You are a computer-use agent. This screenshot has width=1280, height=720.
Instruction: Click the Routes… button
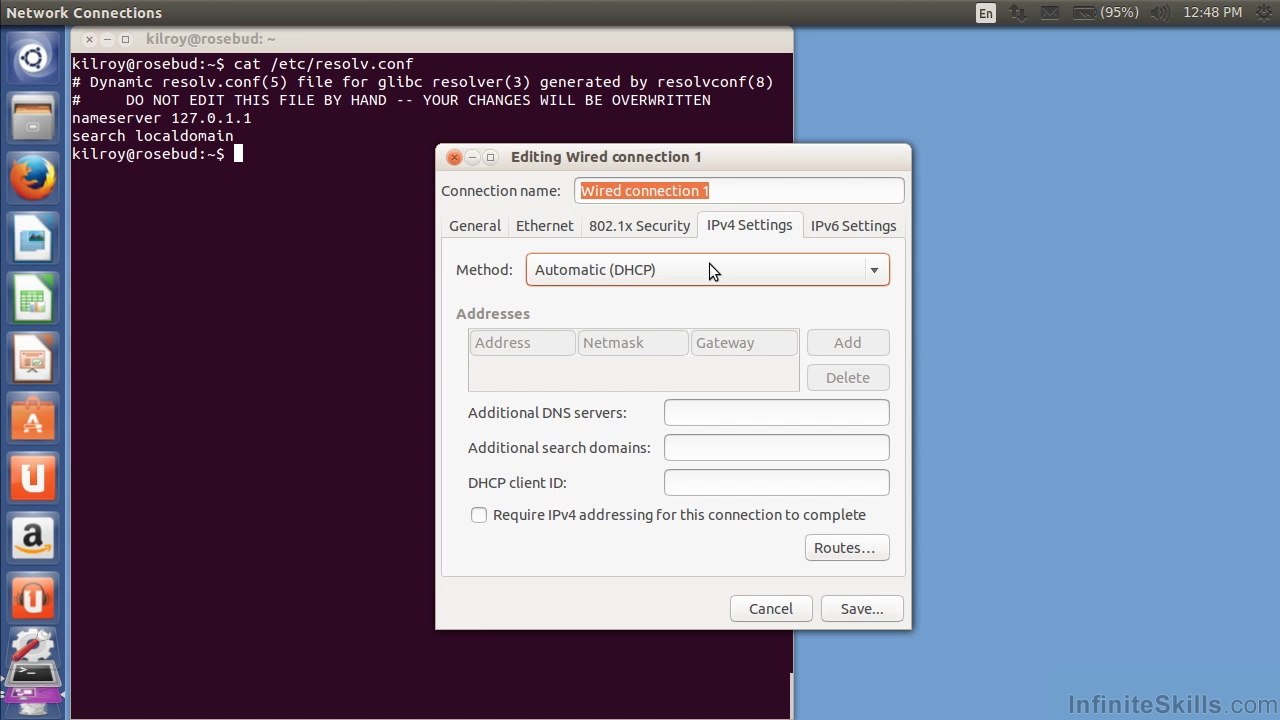tap(846, 548)
